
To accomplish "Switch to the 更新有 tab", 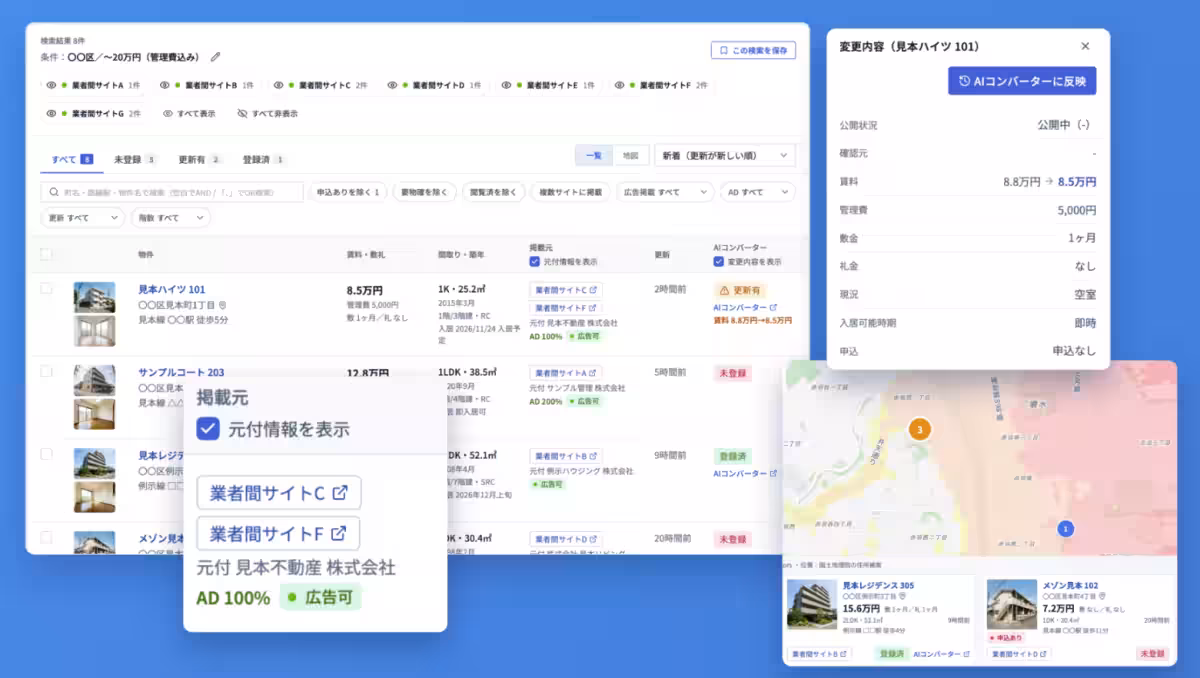I will (x=200, y=159).
